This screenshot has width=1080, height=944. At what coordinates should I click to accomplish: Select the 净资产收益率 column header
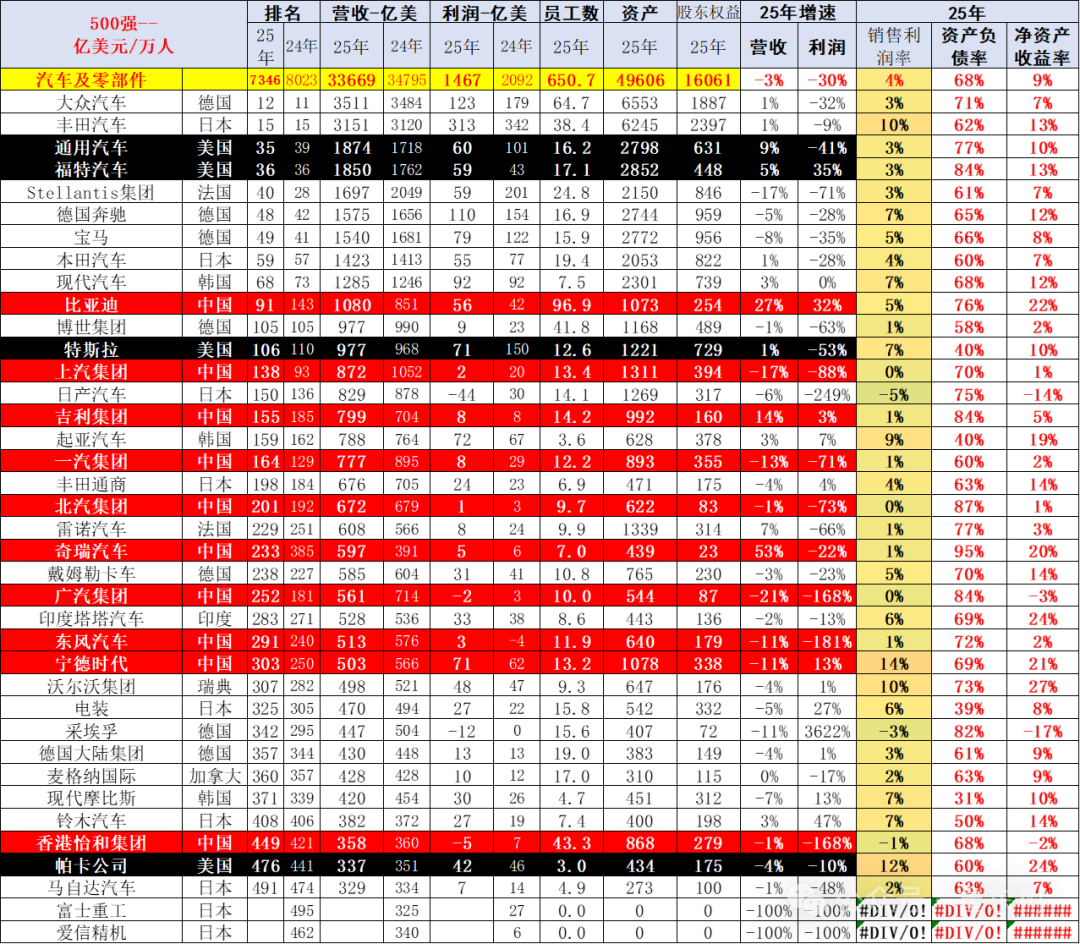click(1043, 46)
